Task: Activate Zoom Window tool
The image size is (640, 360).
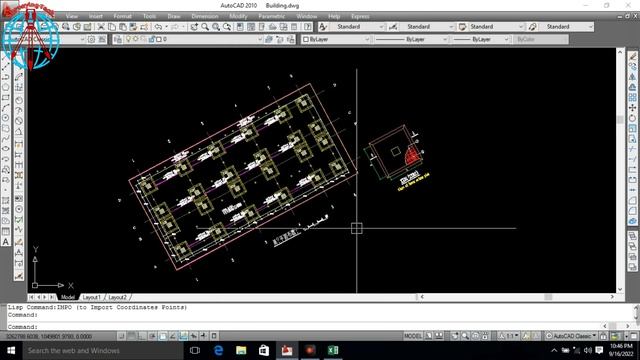Action: (216, 27)
